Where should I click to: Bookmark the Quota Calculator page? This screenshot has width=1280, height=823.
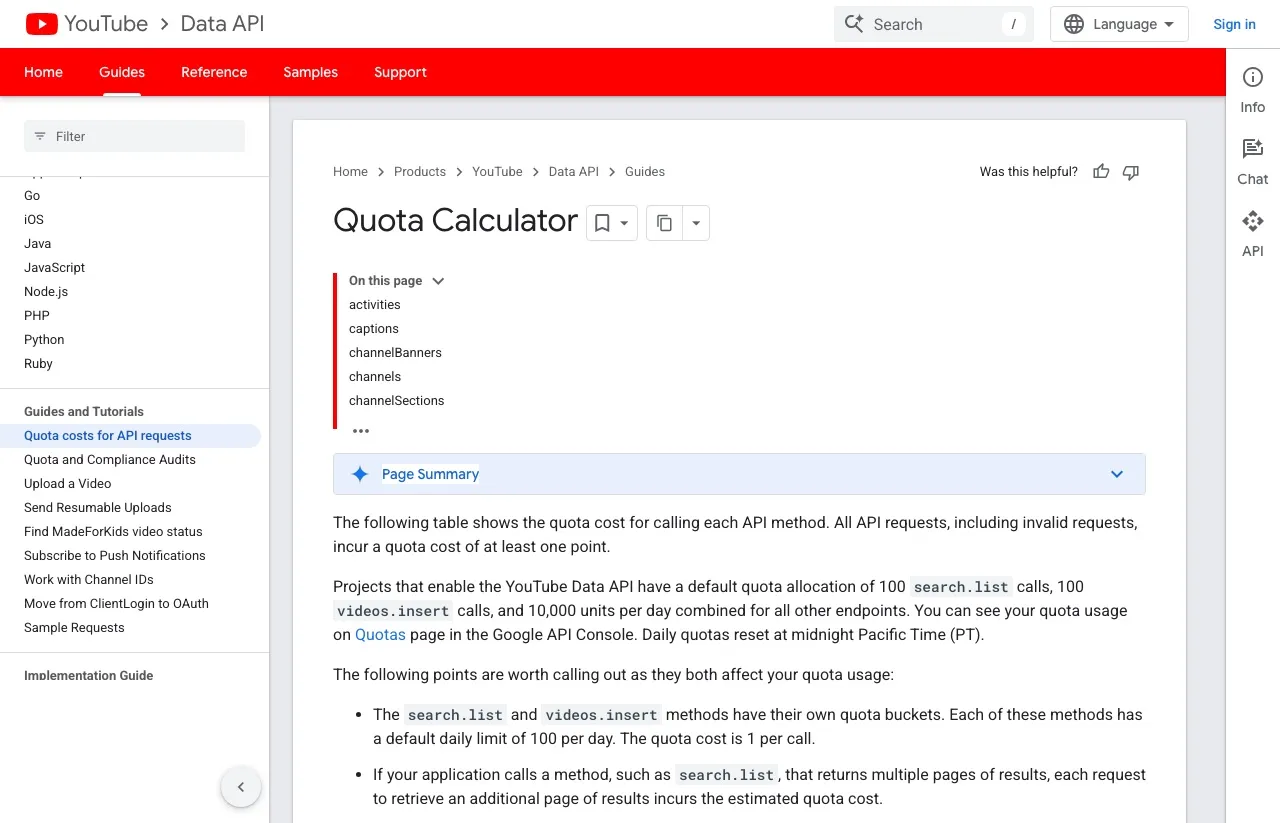tap(602, 223)
